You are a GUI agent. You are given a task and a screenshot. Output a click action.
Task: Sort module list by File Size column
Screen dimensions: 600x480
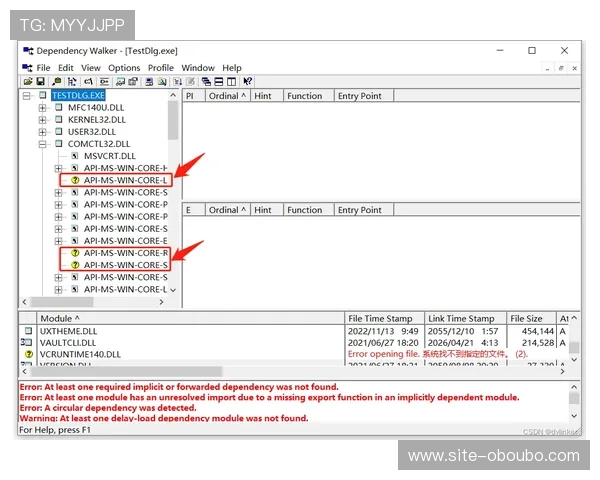coord(527,318)
